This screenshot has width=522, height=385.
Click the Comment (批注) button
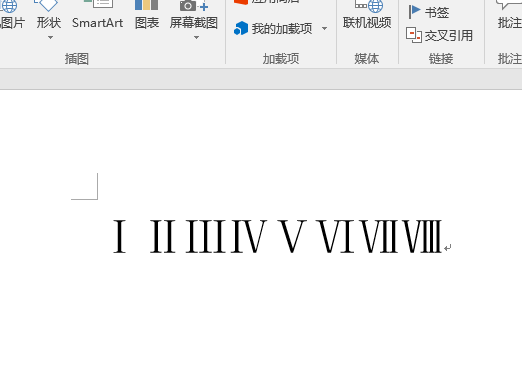pos(509,16)
